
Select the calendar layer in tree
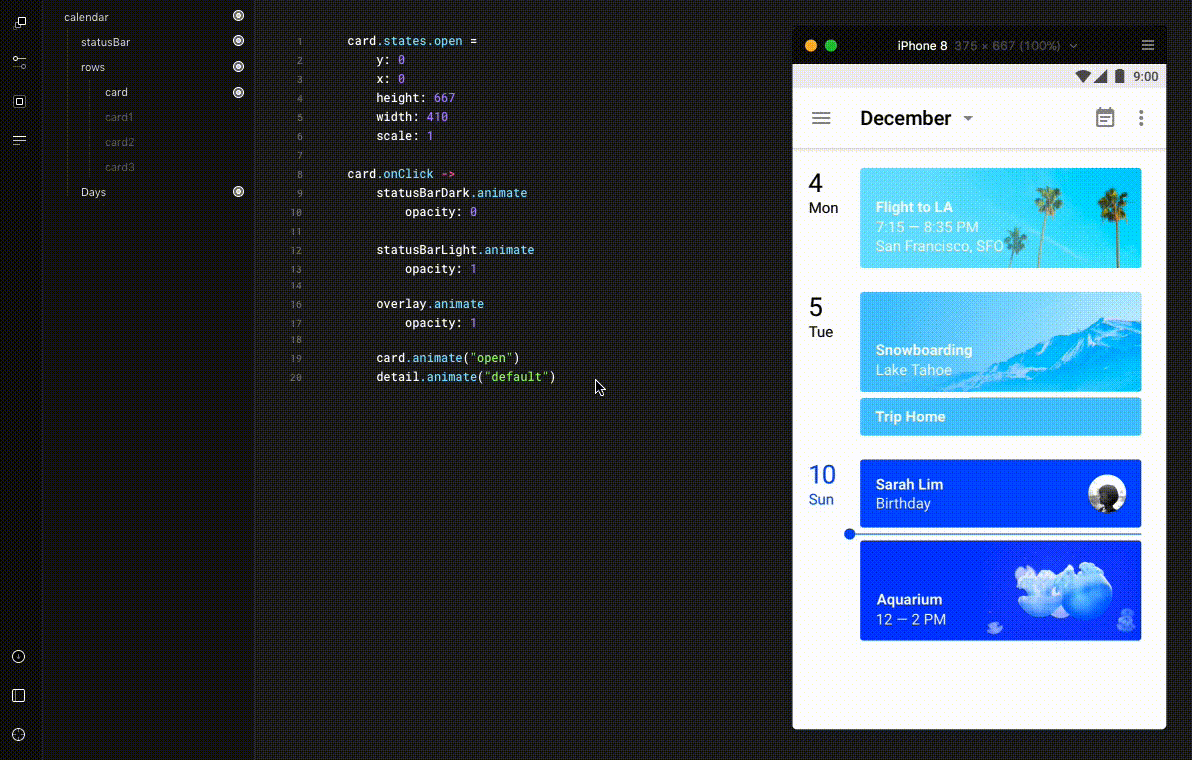(86, 17)
